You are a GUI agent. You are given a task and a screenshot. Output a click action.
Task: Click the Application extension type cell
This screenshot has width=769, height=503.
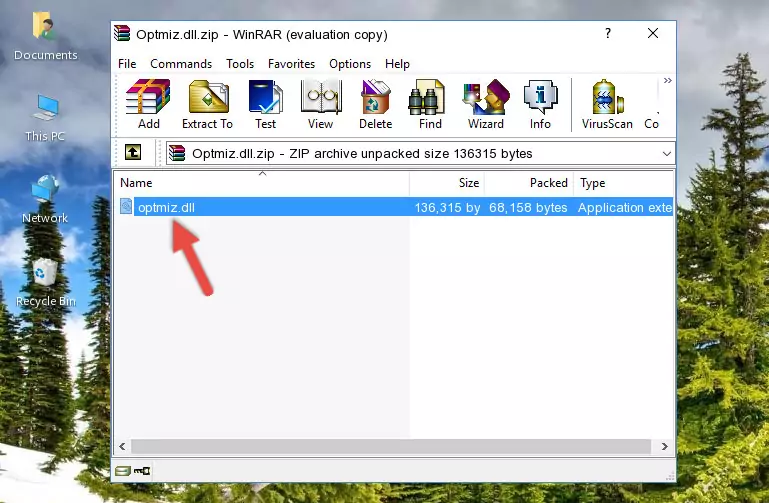[625, 207]
